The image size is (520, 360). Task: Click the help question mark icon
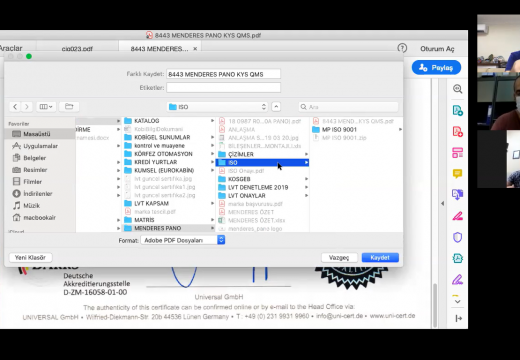pyautogui.click(x=402, y=48)
